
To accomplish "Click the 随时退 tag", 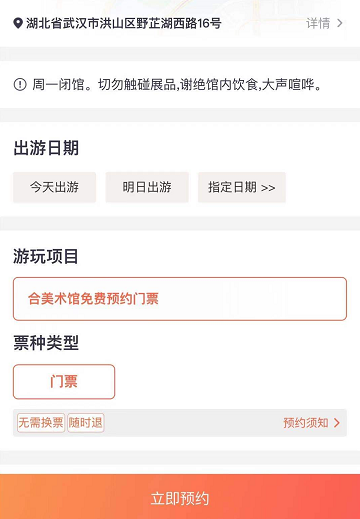I will pos(86,423).
